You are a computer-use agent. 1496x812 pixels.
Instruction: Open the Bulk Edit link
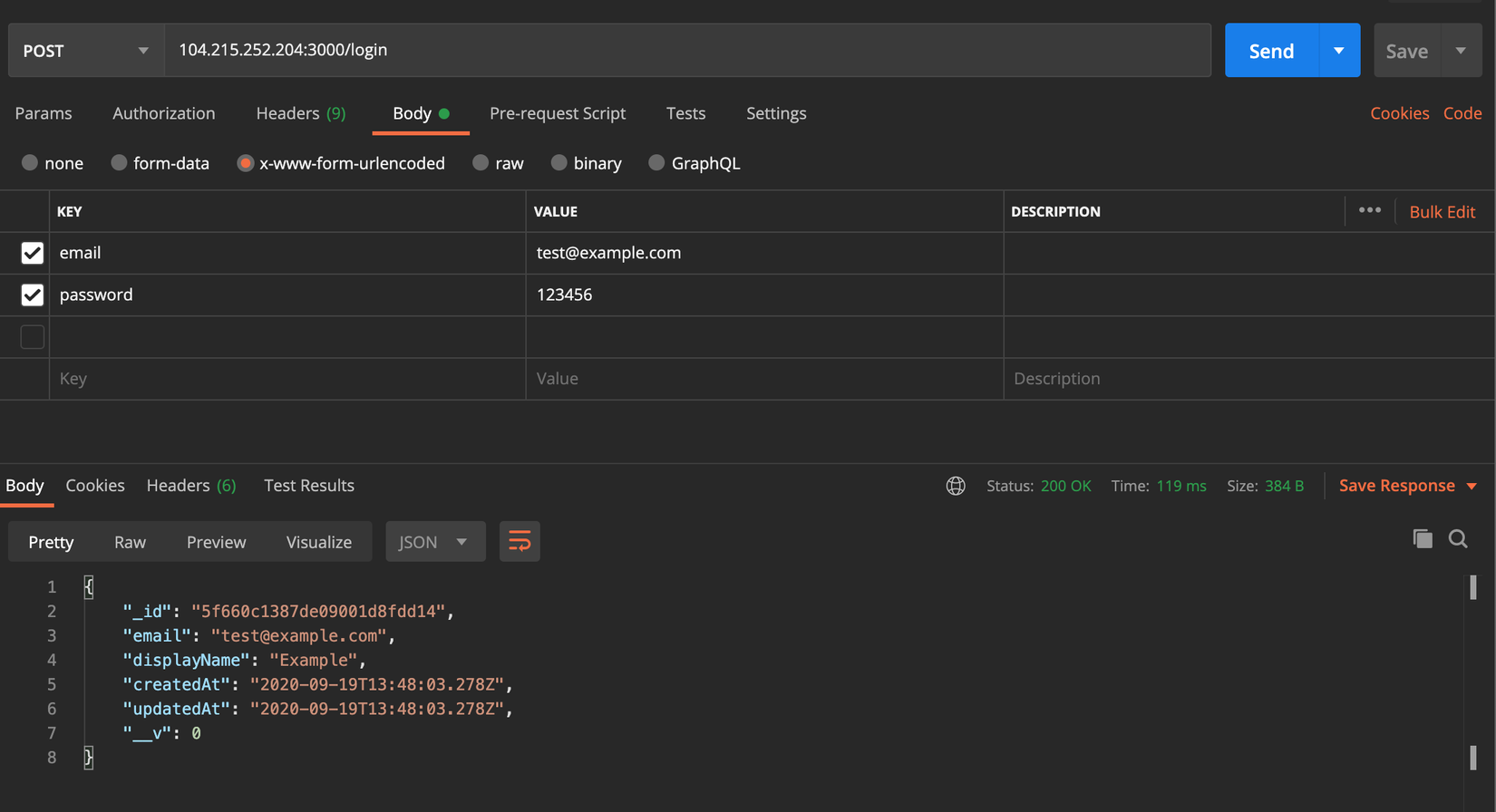click(x=1442, y=211)
